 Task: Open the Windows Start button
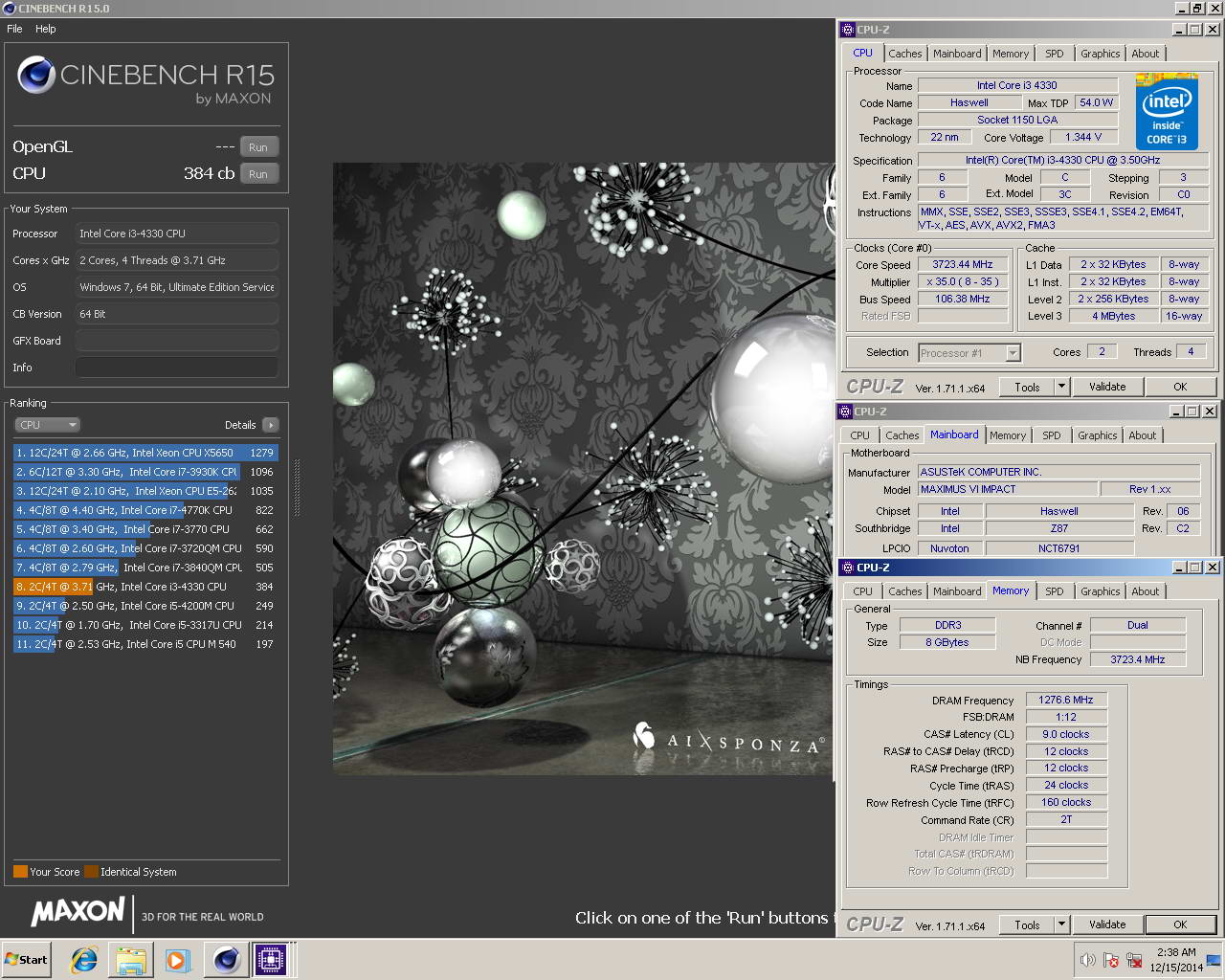[26, 959]
